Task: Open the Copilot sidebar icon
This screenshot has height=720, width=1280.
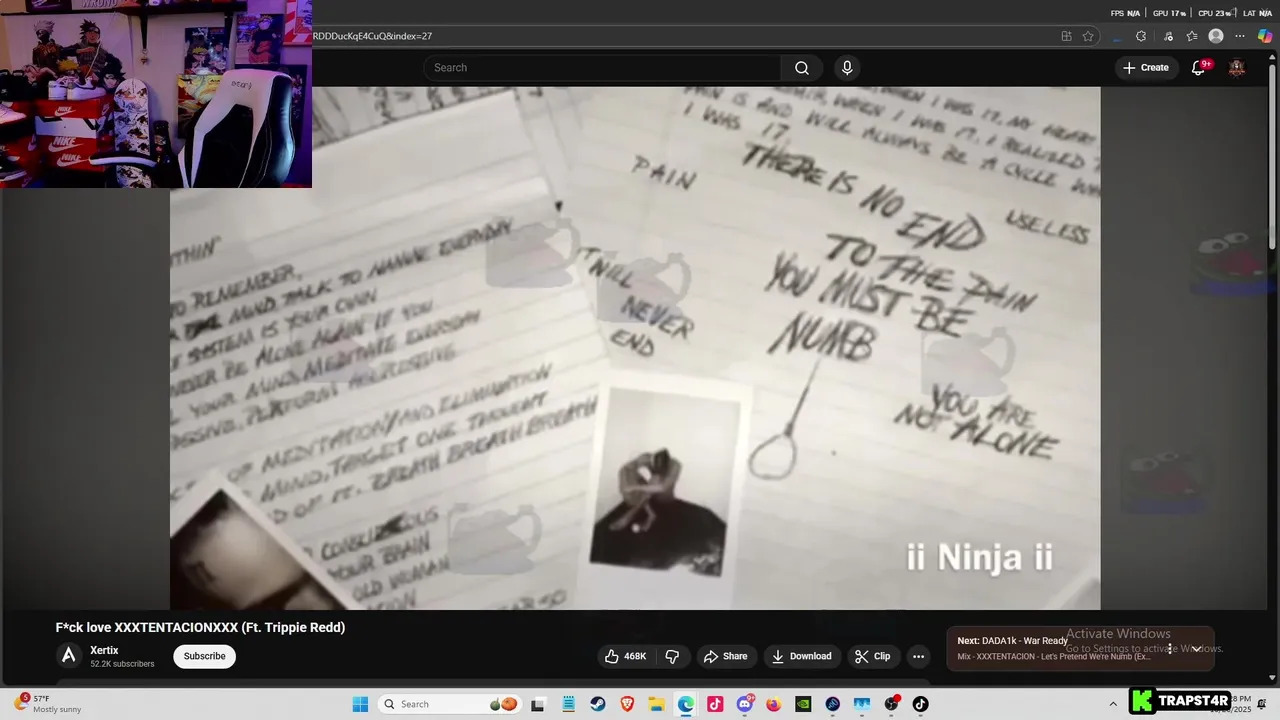Action: pos(1265,36)
